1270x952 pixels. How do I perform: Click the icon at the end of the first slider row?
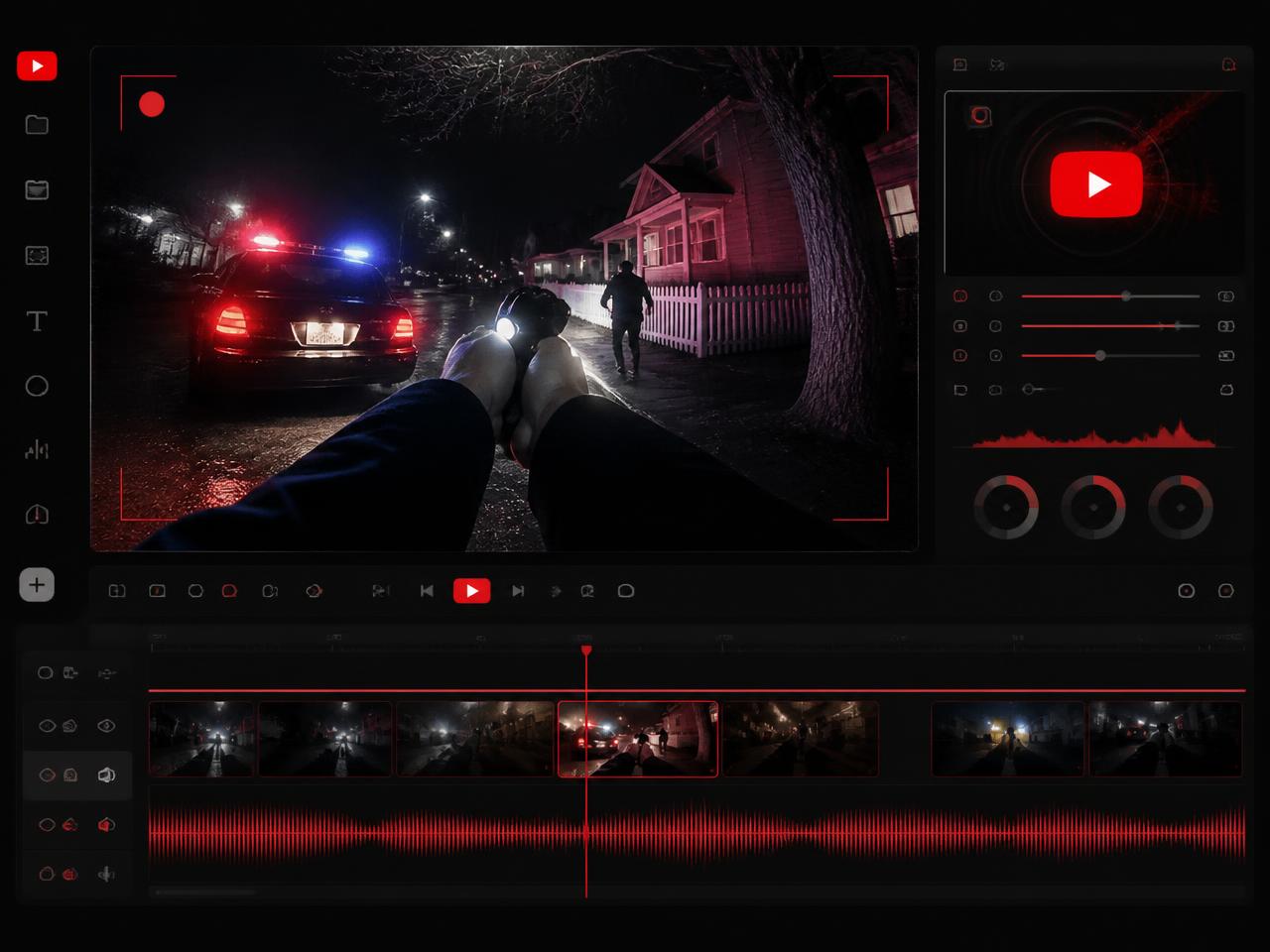pyautogui.click(x=1226, y=297)
